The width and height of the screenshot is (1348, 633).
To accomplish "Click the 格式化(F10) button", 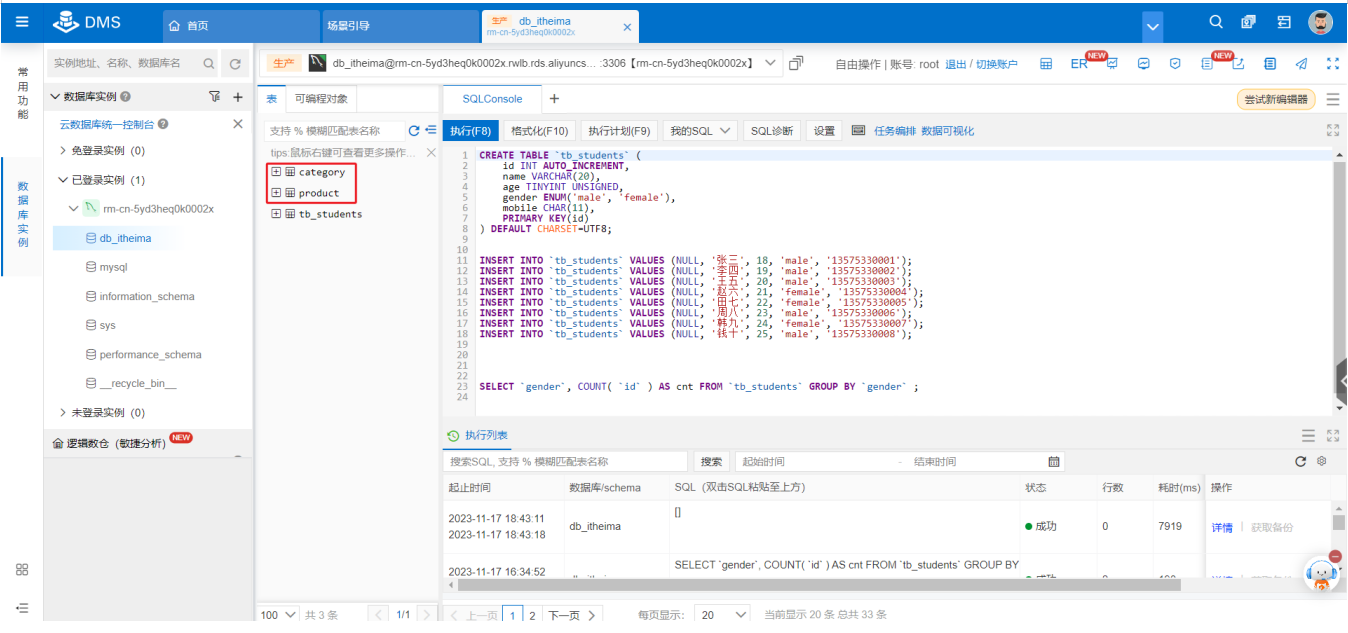I will click(540, 131).
